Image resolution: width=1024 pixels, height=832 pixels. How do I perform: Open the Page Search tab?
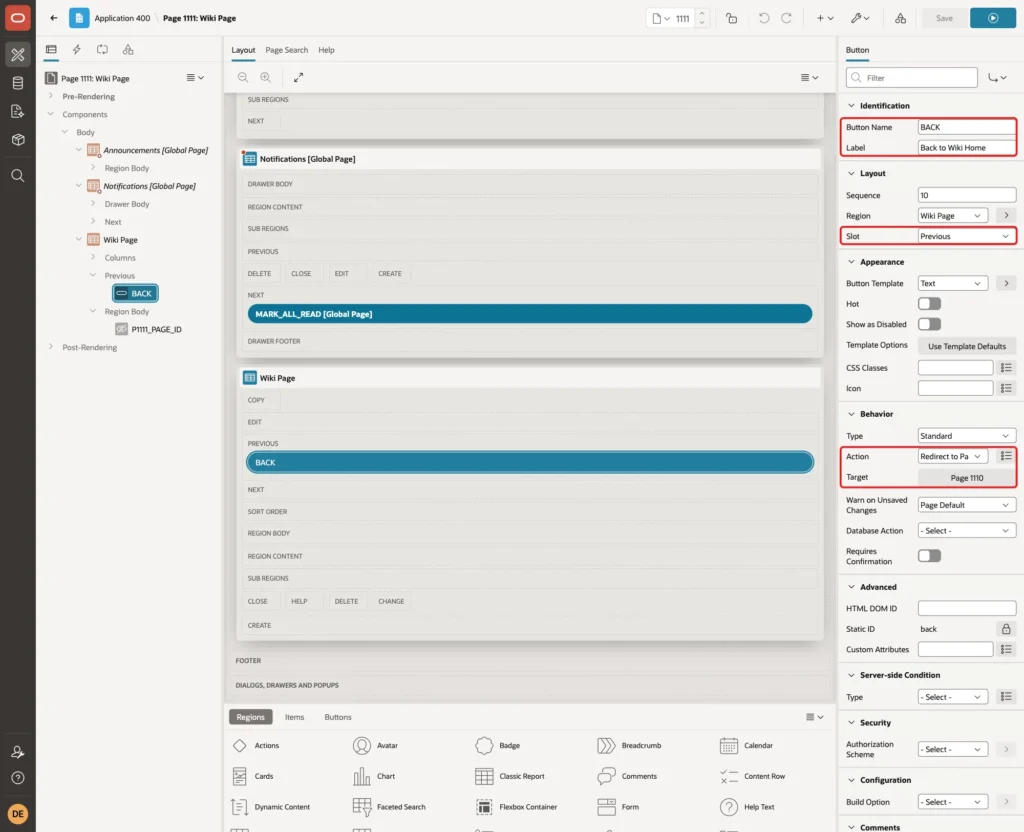tap(286, 50)
